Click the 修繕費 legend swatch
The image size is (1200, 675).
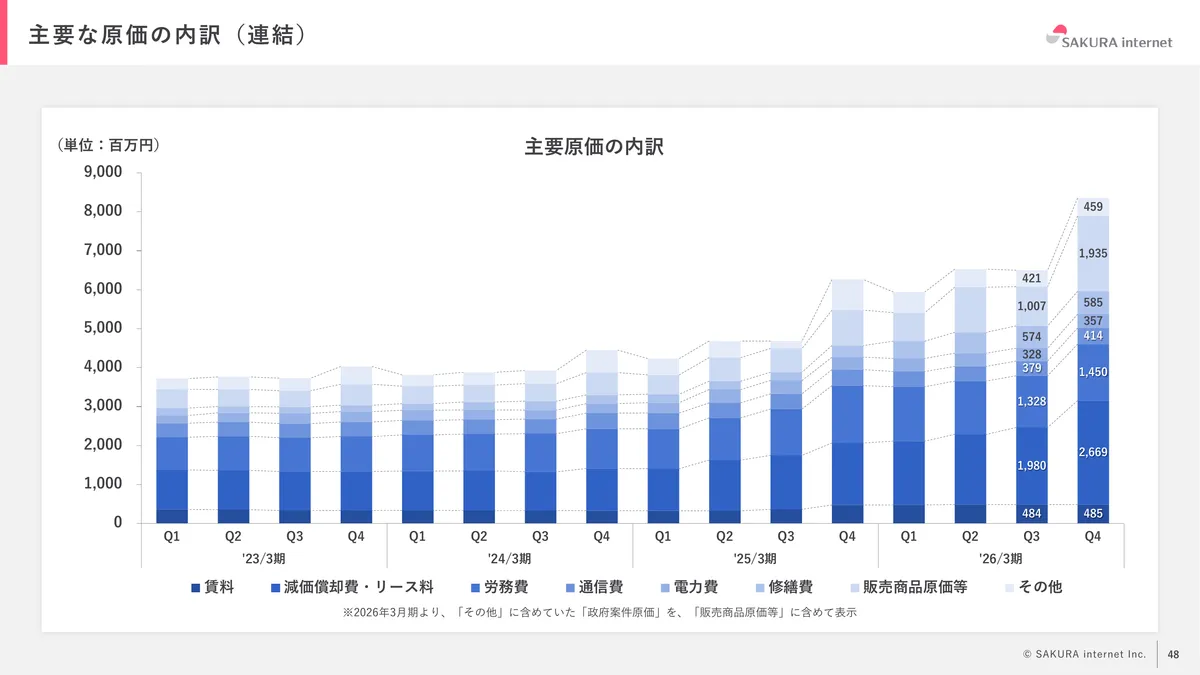coord(759,588)
